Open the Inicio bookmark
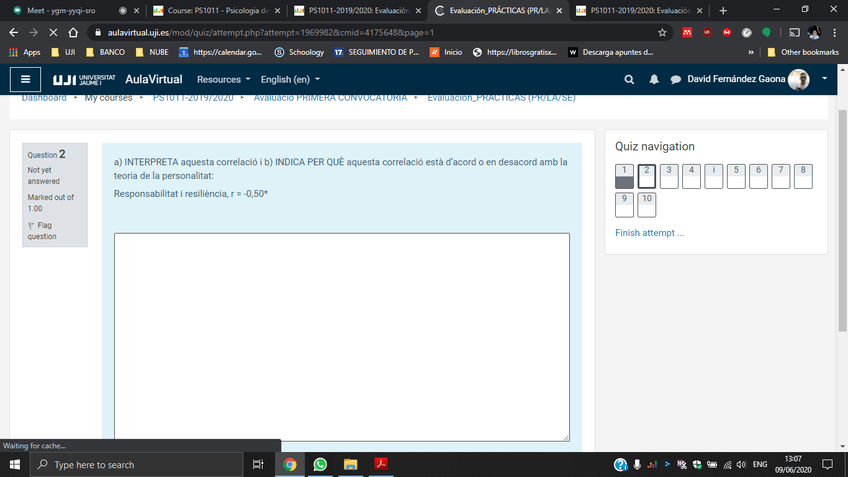This screenshot has width=848, height=477. [x=446, y=52]
